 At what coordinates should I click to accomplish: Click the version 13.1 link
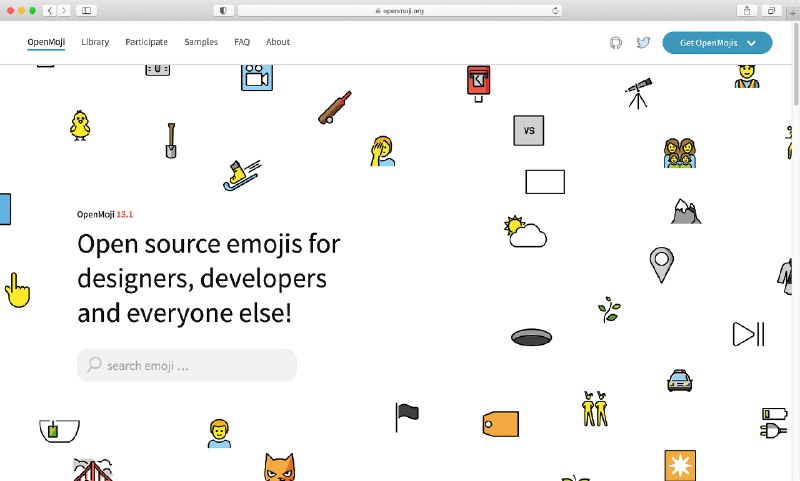click(x=124, y=214)
